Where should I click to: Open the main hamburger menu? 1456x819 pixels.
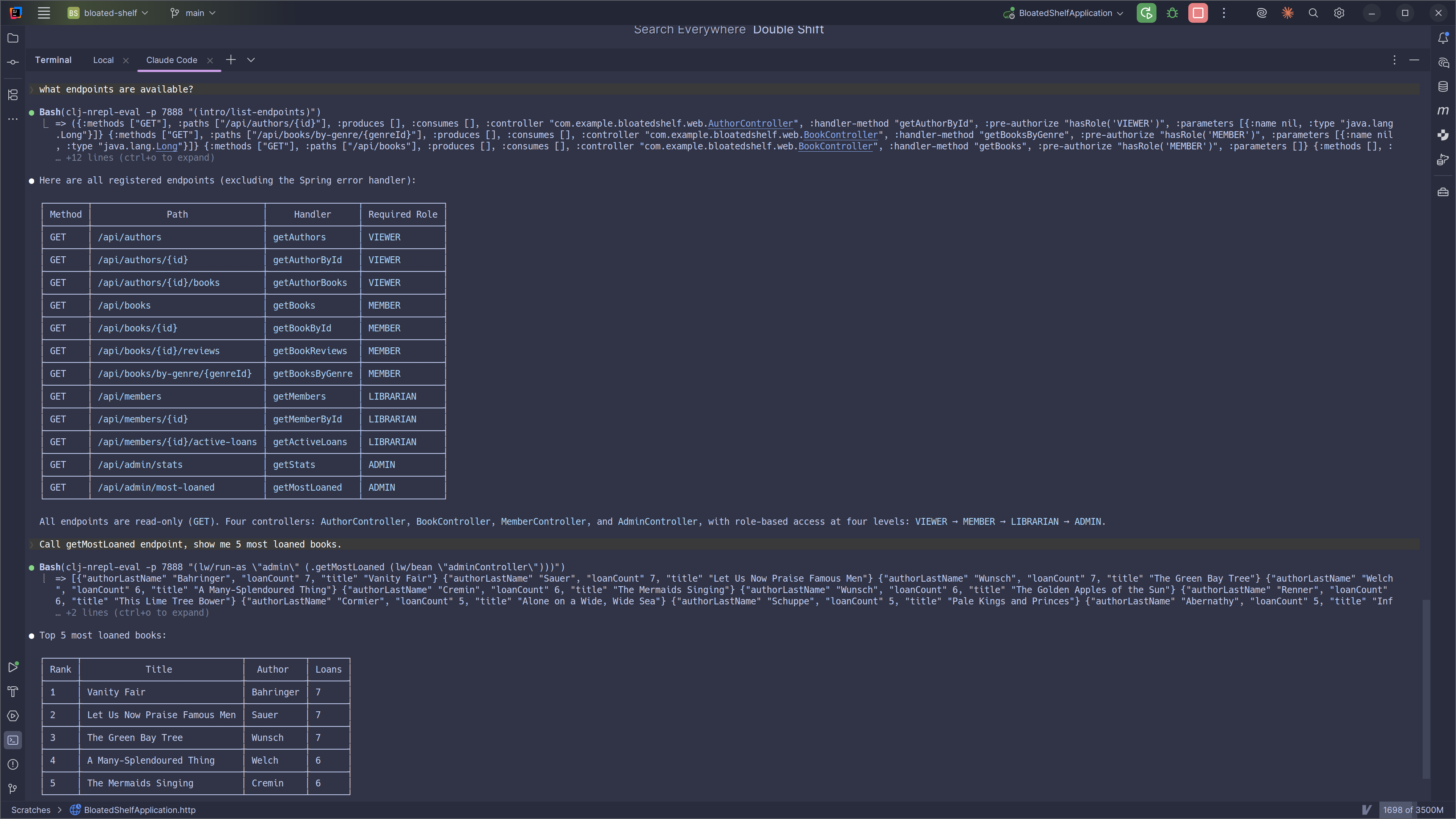pyautogui.click(x=44, y=13)
